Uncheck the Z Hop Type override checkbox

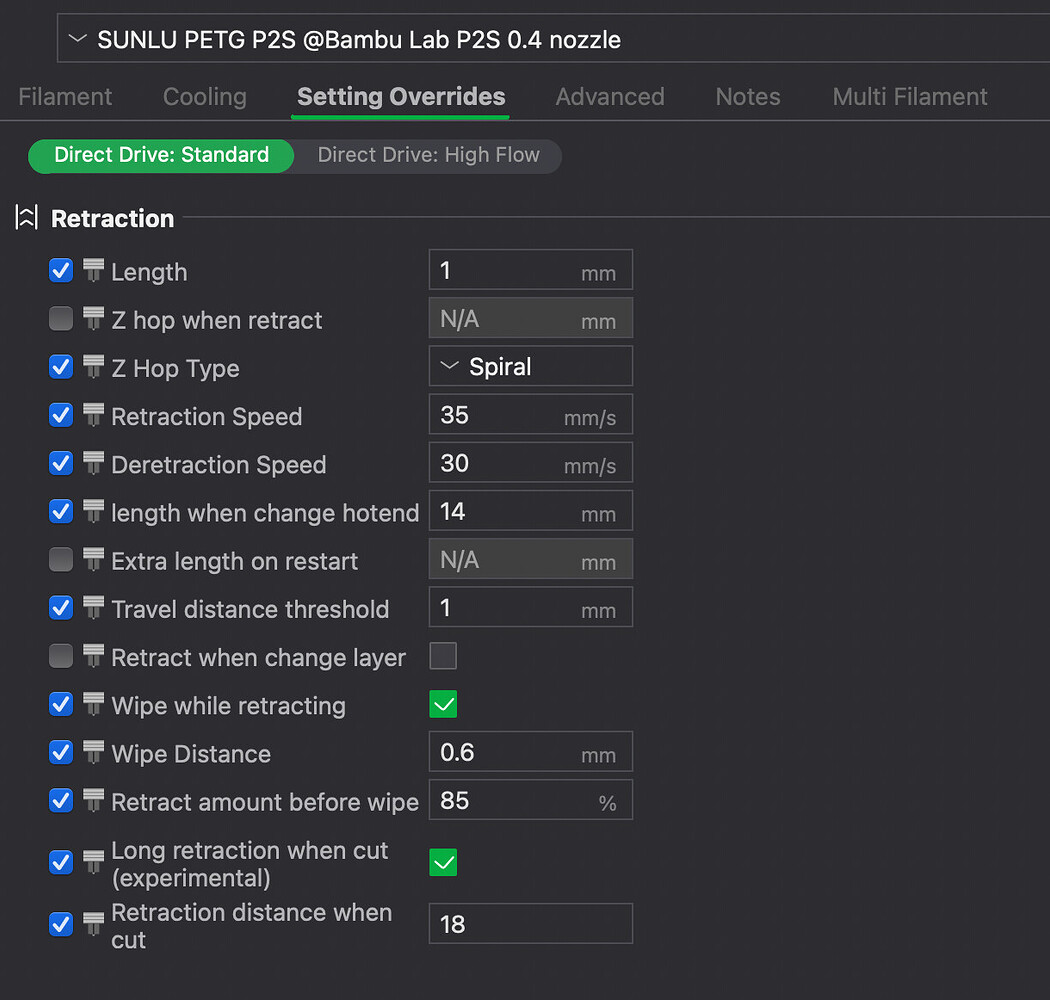pos(61,367)
